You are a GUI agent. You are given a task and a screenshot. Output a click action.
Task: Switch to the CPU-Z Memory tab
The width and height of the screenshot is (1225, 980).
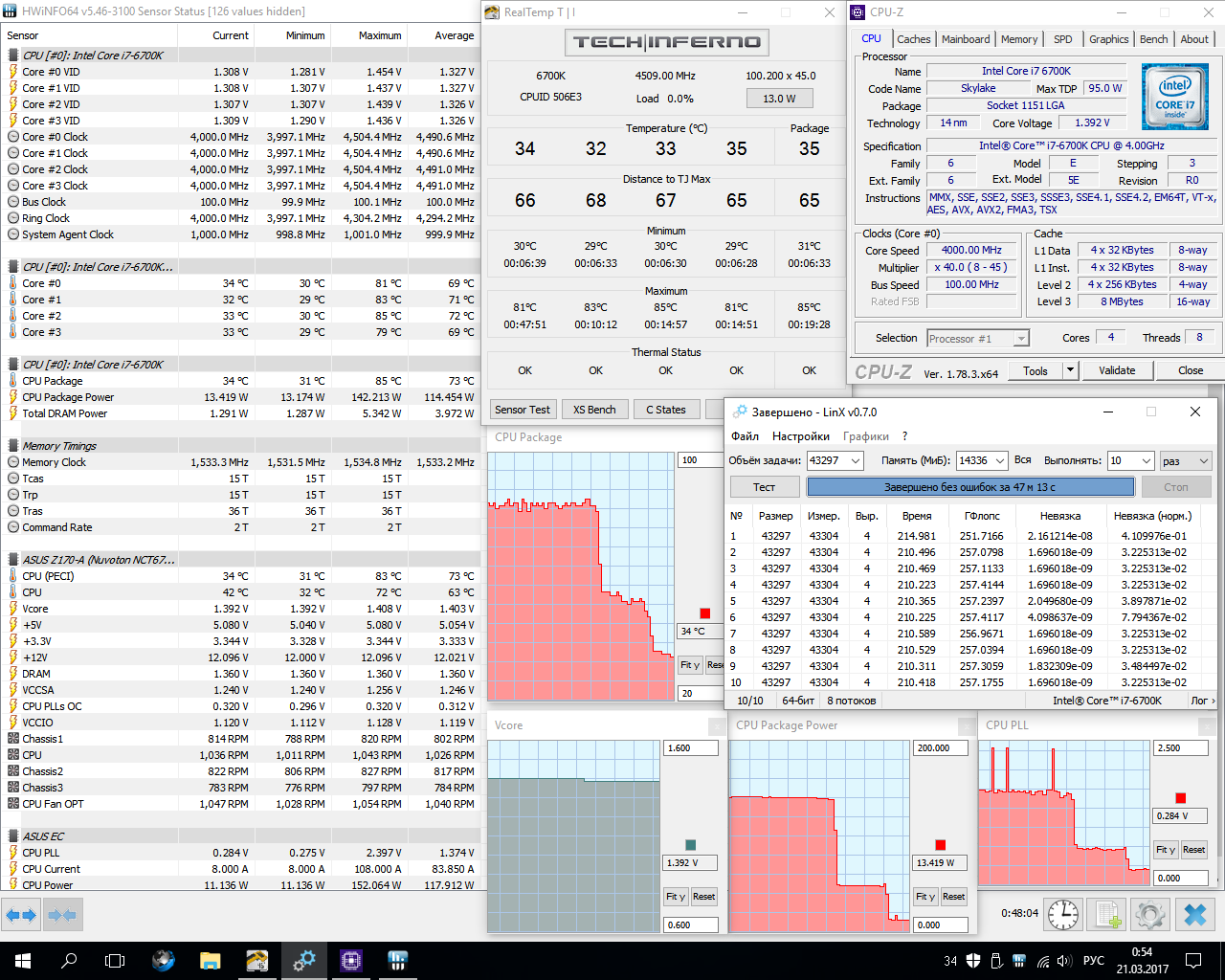pos(1019,39)
